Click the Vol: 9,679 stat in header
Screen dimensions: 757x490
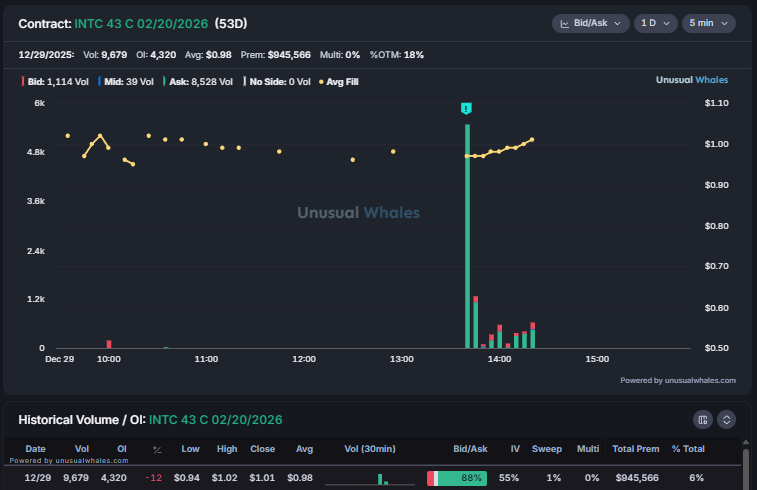pyautogui.click(x=105, y=55)
